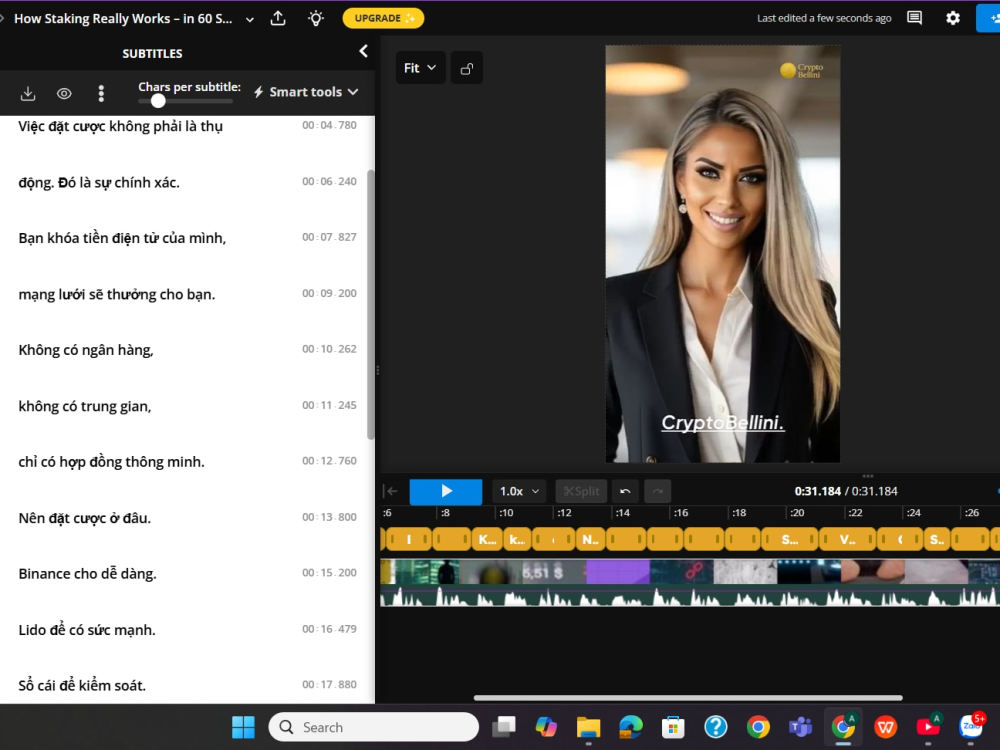Open WPS Office from the taskbar
This screenshot has width=1000, height=750.
(x=885, y=727)
